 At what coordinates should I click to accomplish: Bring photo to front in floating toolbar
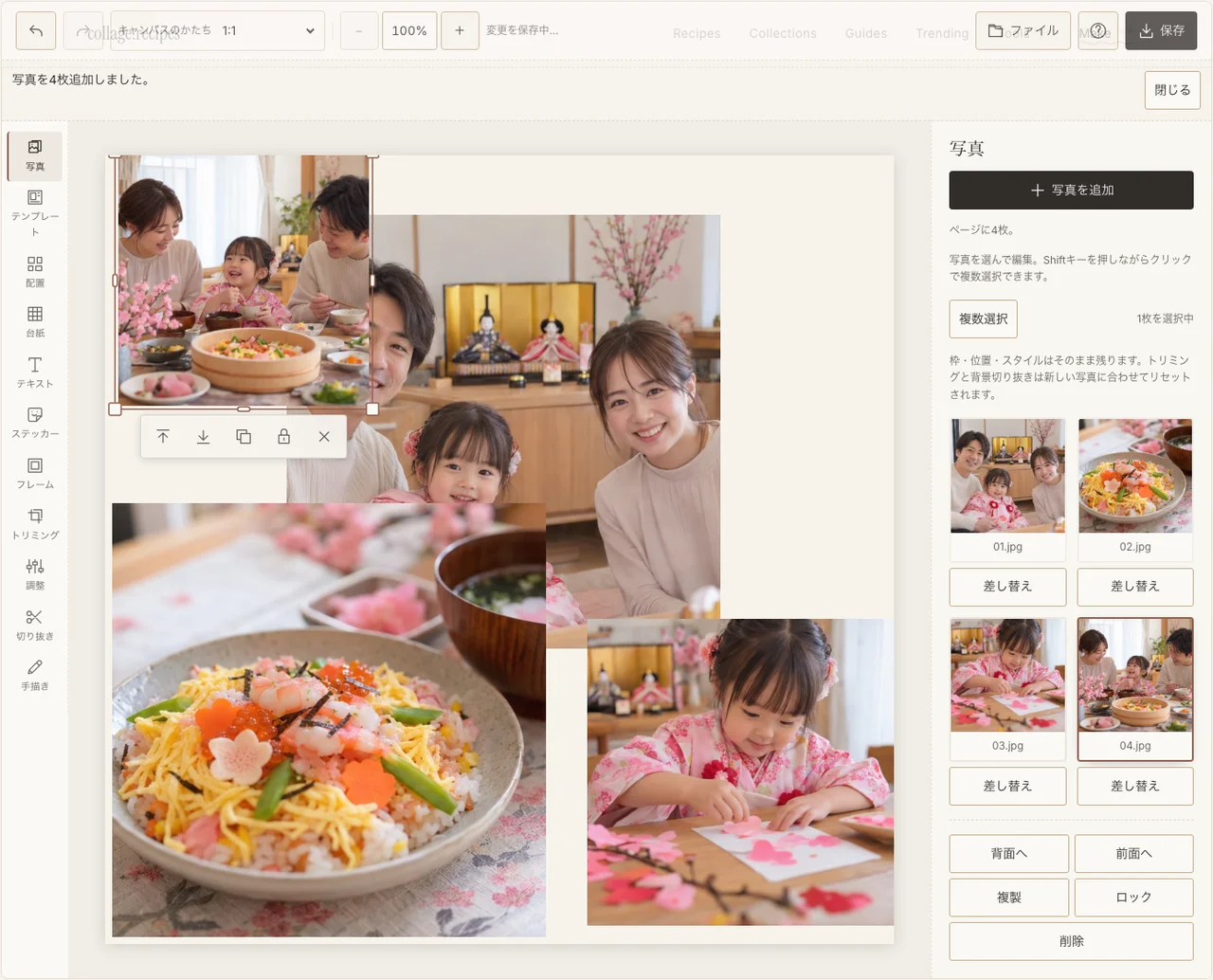pos(163,437)
